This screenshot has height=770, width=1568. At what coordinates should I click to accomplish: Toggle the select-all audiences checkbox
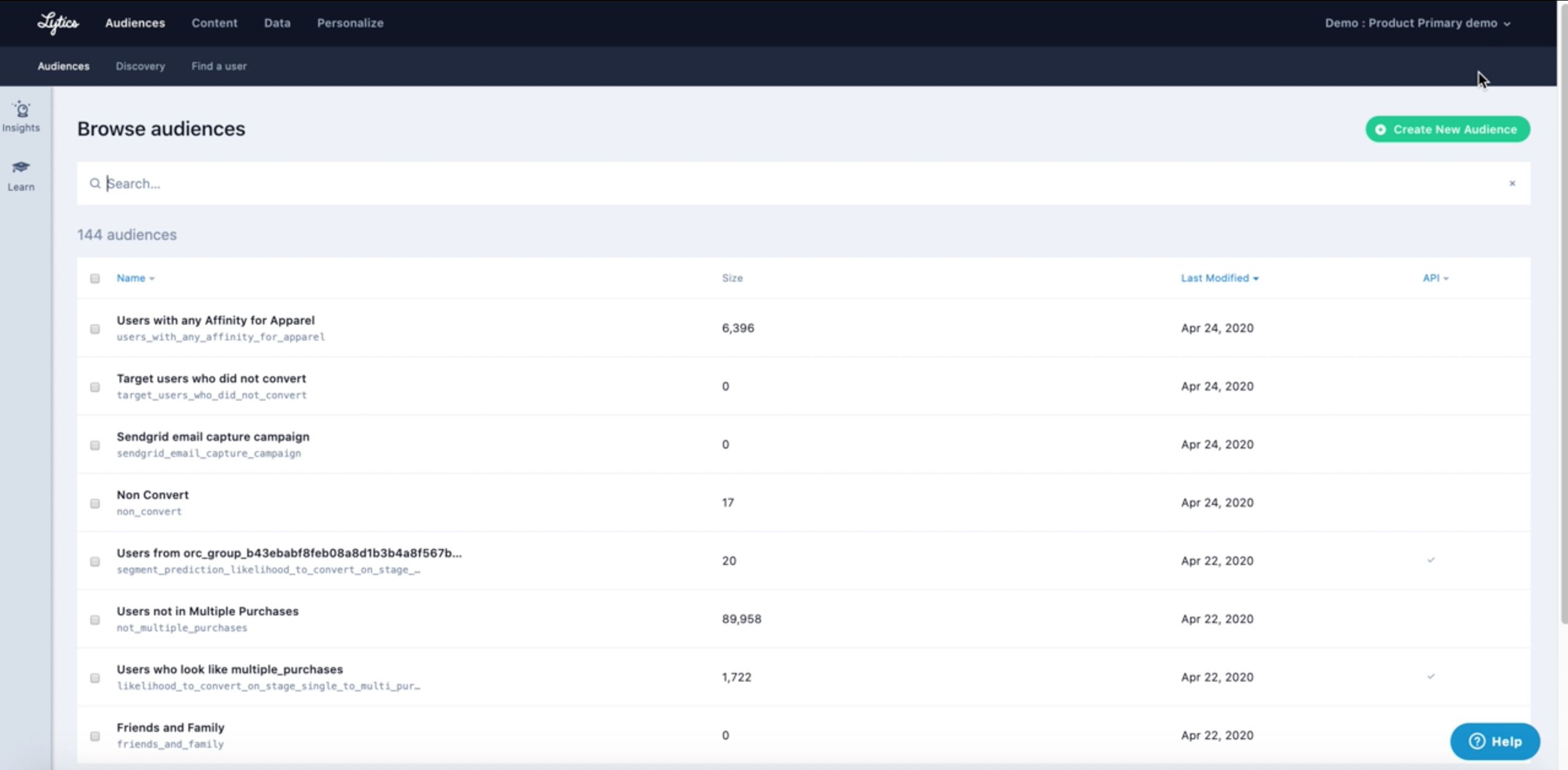(x=95, y=279)
